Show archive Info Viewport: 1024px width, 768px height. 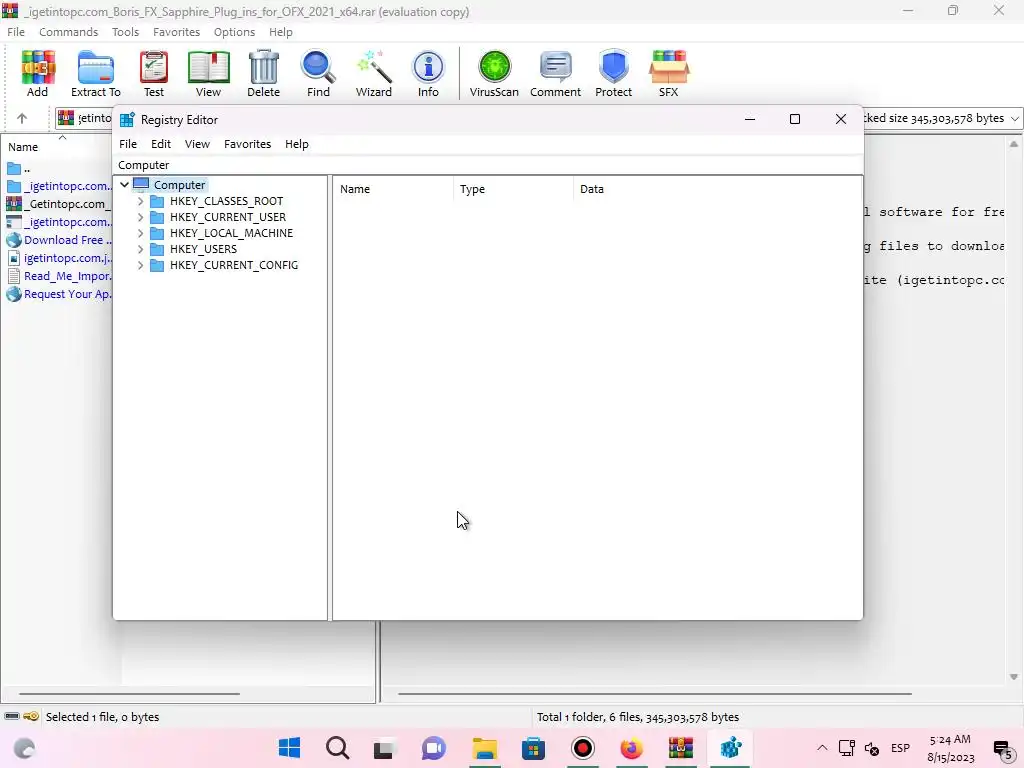(428, 73)
